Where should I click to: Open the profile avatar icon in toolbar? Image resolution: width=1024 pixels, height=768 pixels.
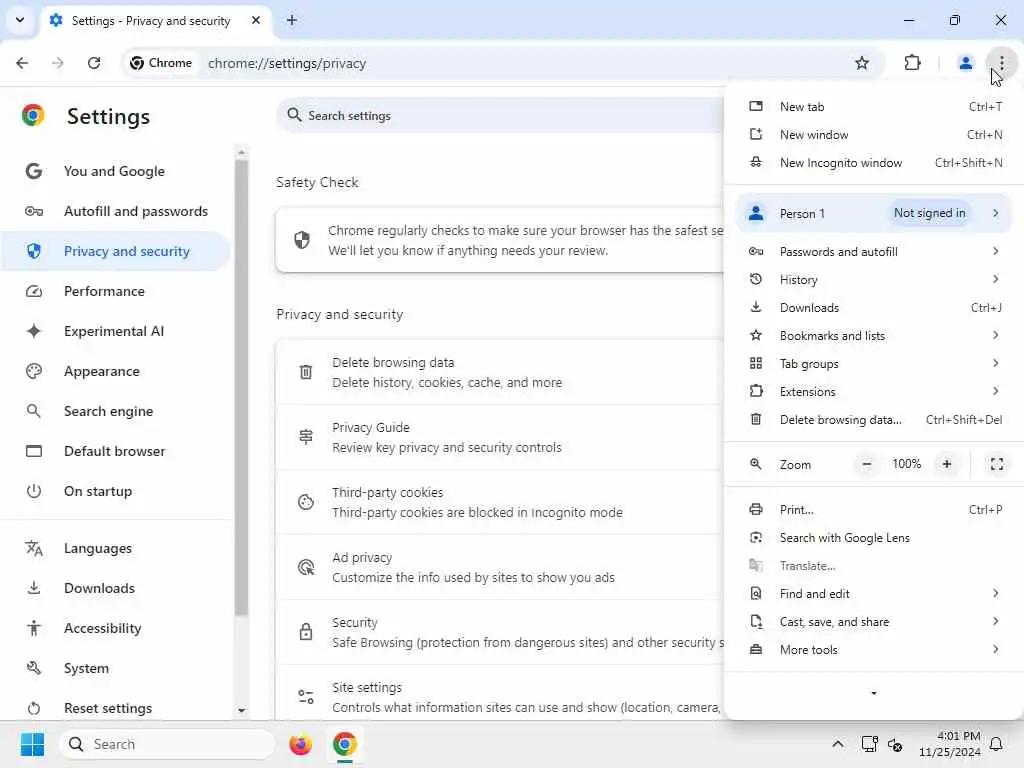[965, 63]
